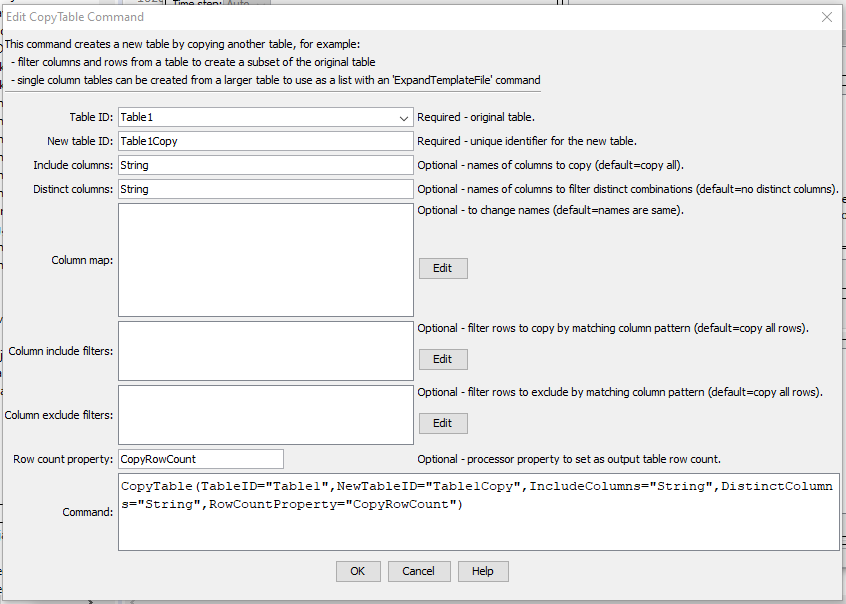Confirm the dialog with OK
The height and width of the screenshot is (604, 846).
358,572
